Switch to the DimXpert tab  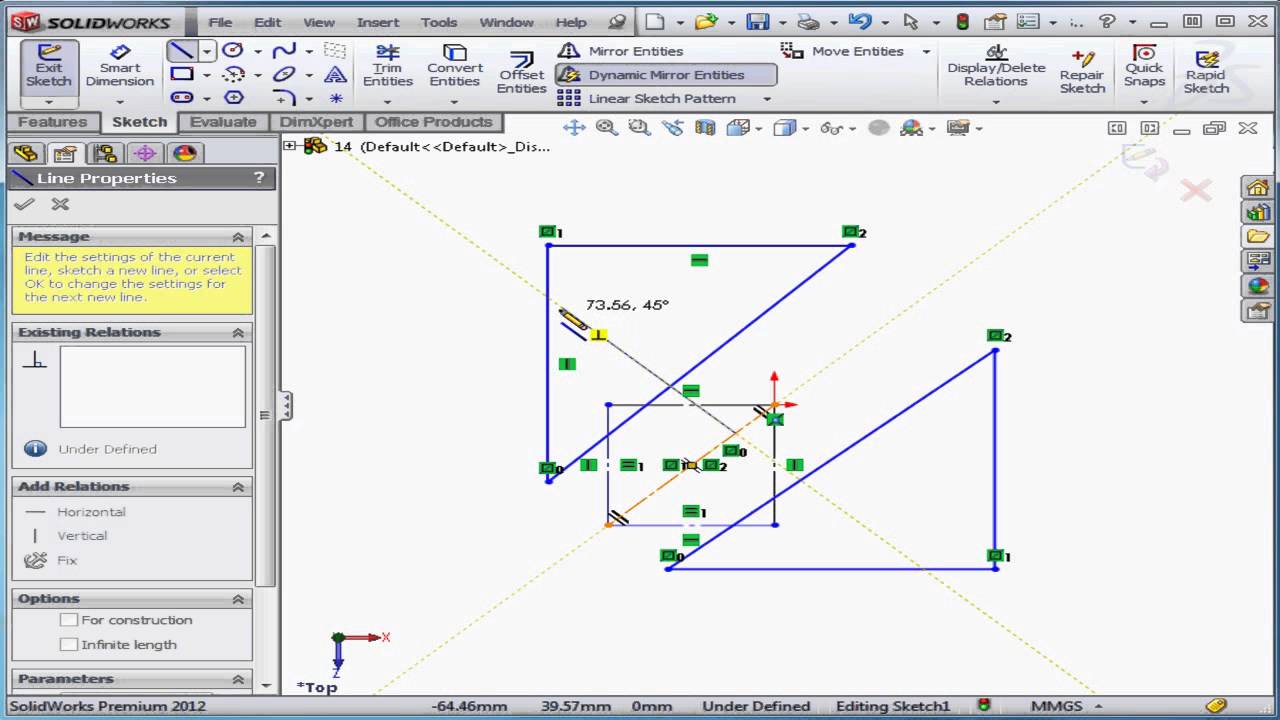[316, 122]
